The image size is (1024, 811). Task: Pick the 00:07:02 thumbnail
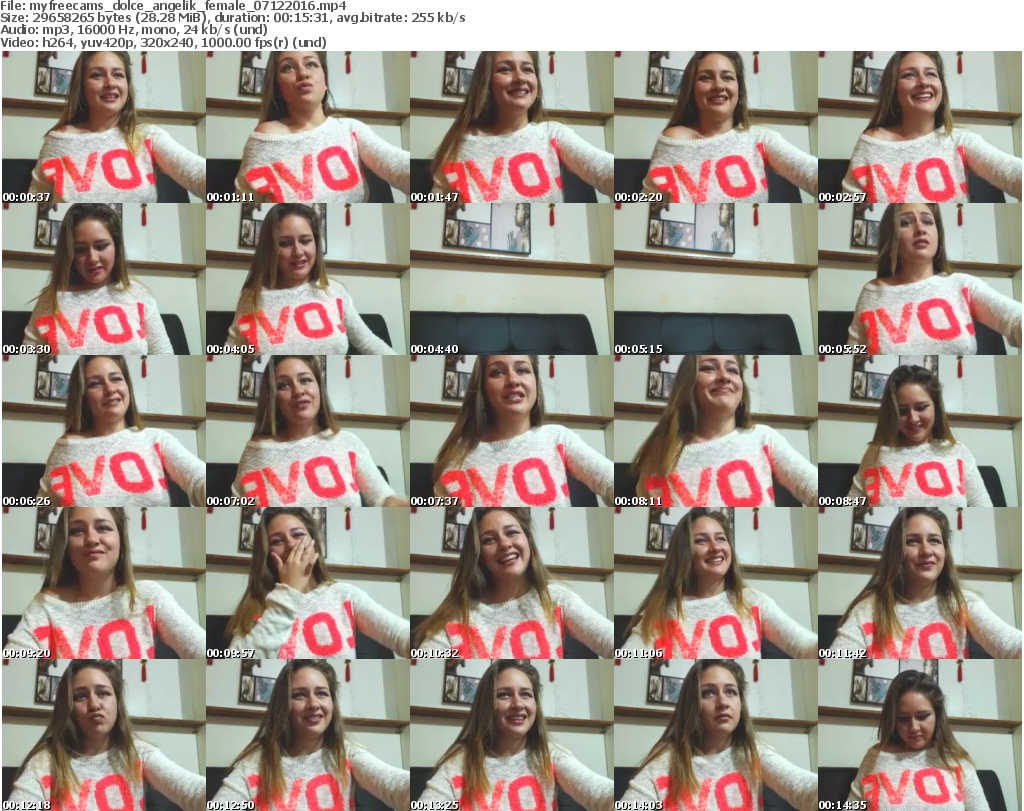pos(308,431)
